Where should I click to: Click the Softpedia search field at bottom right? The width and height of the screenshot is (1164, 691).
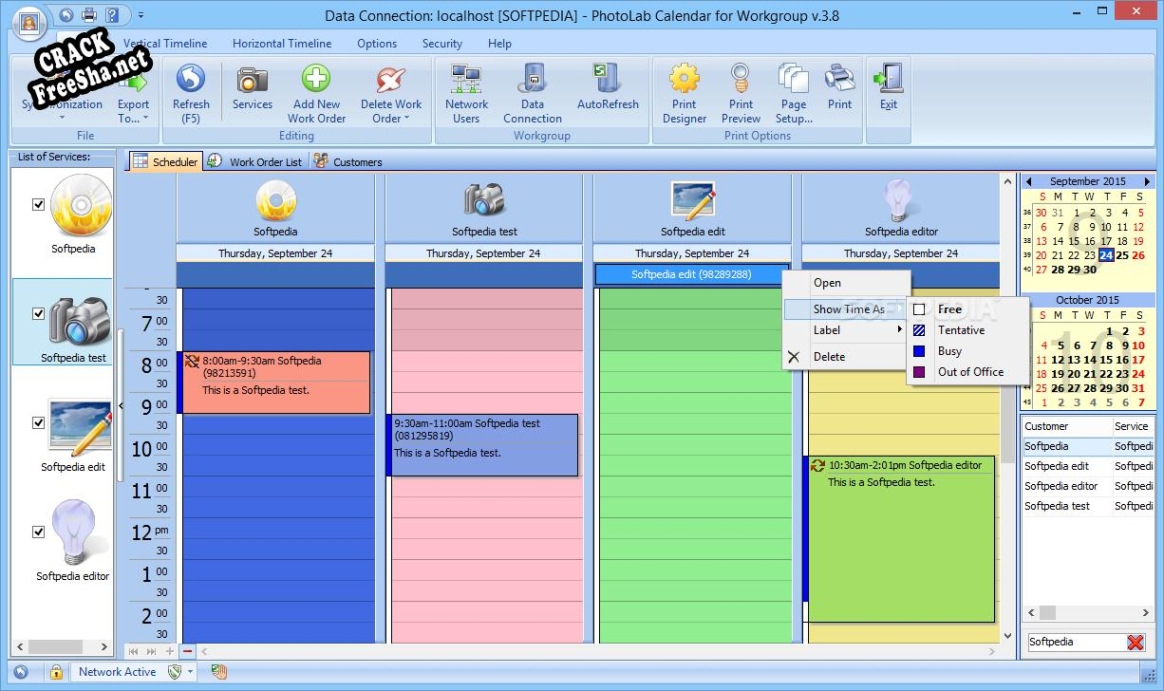(x=1073, y=642)
